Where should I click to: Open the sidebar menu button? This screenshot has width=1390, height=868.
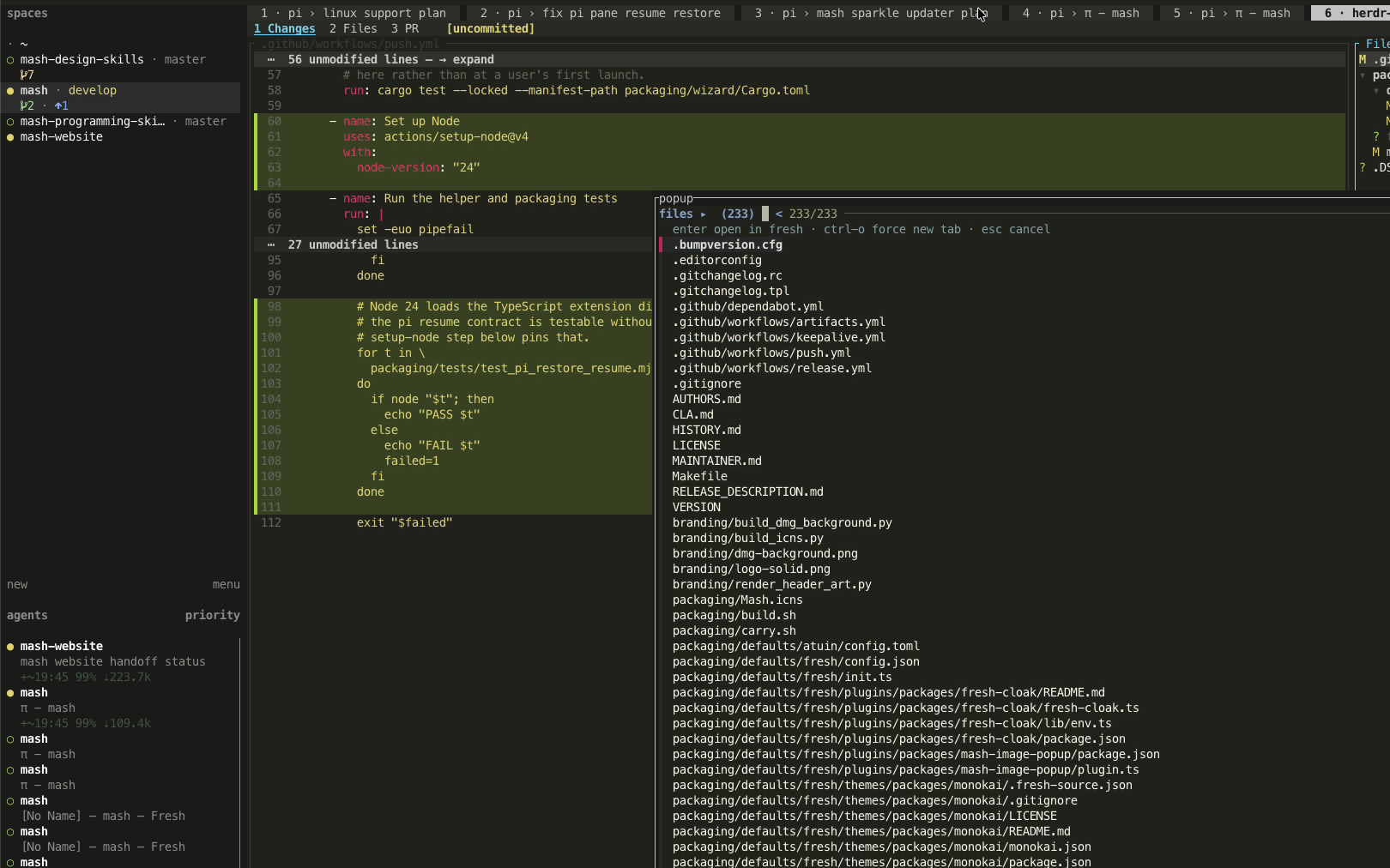pyautogui.click(x=227, y=584)
